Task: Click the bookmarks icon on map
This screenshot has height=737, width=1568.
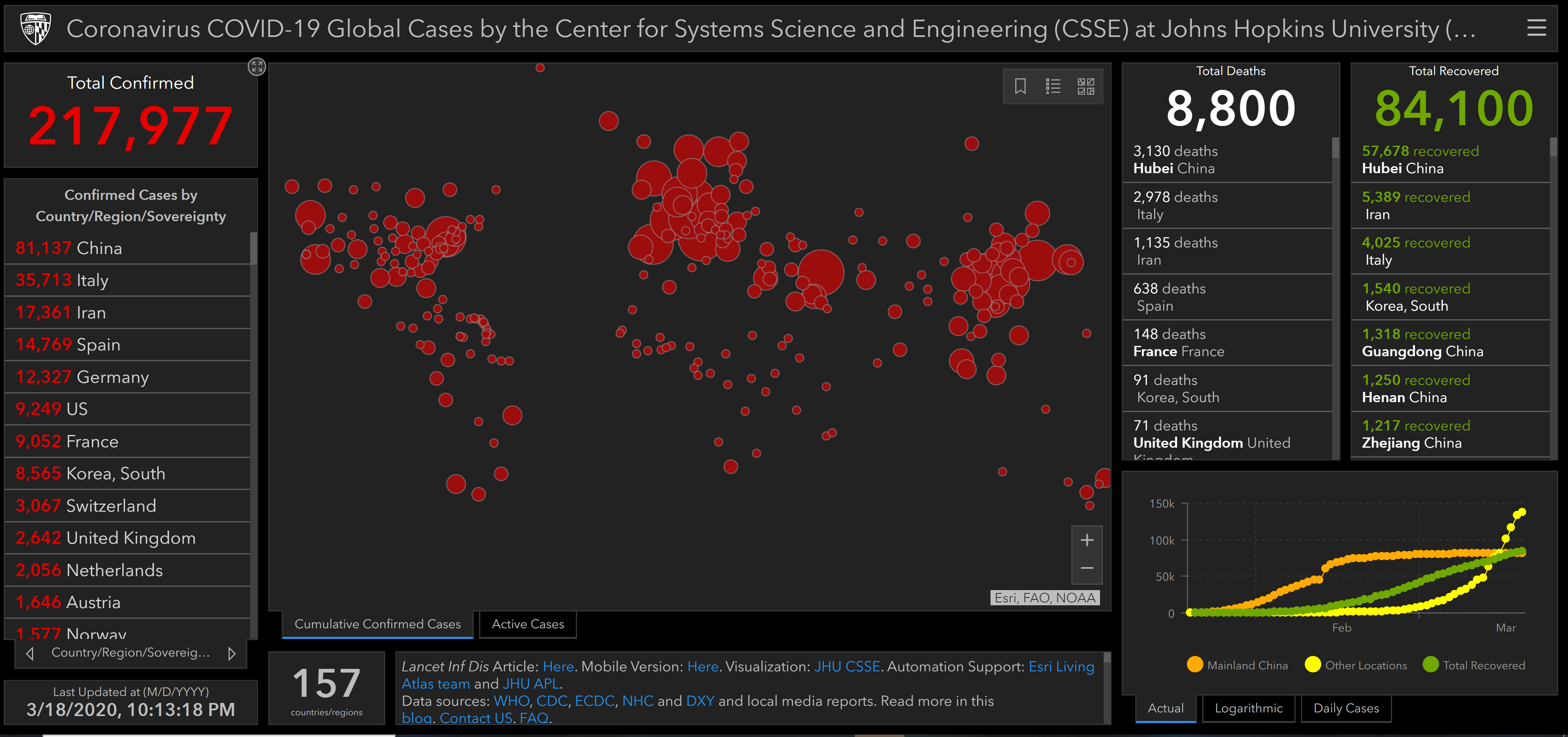Action: pyautogui.click(x=1020, y=87)
